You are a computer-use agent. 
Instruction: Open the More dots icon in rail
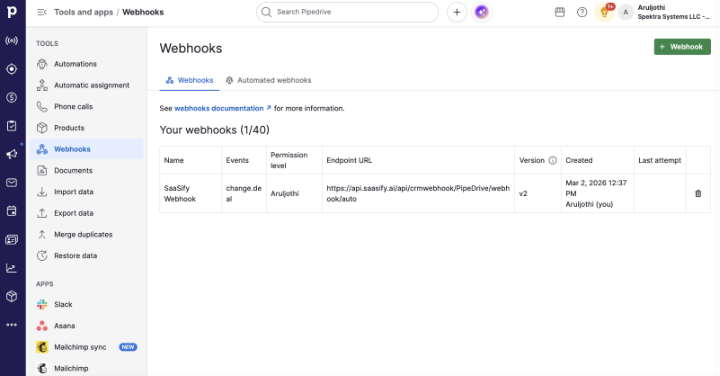(x=12, y=325)
